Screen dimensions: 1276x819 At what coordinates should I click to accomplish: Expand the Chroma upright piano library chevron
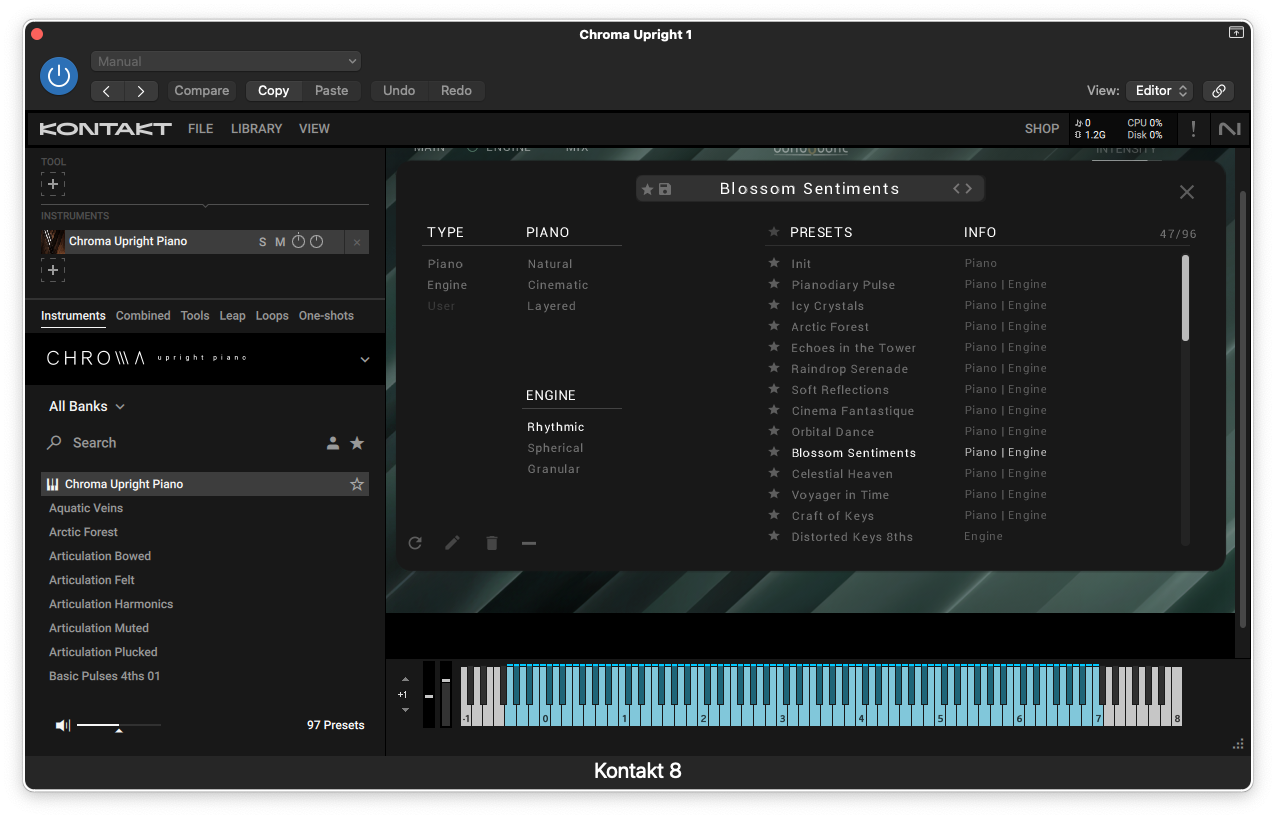(x=365, y=360)
